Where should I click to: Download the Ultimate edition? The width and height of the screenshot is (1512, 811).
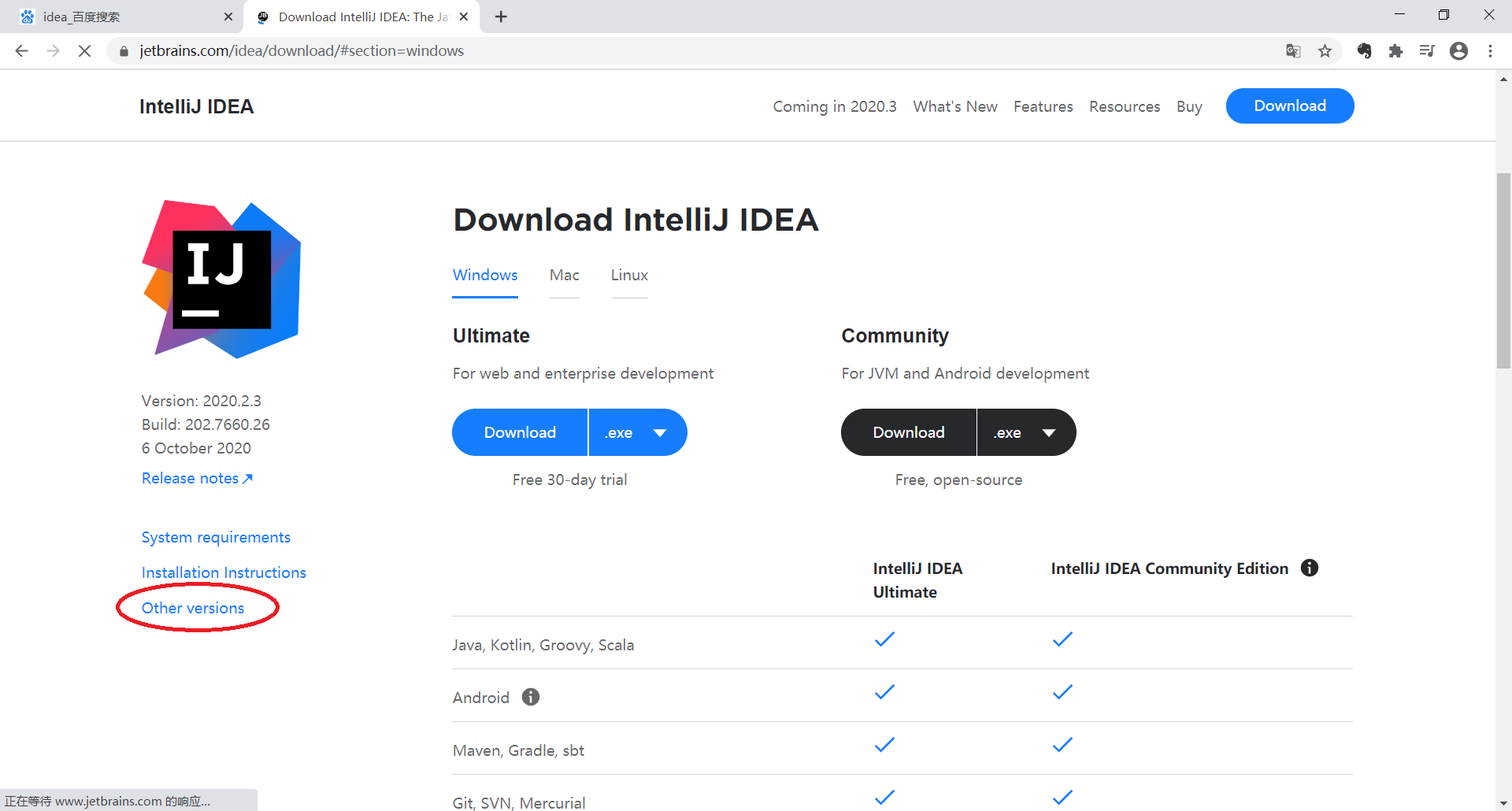[x=520, y=432]
